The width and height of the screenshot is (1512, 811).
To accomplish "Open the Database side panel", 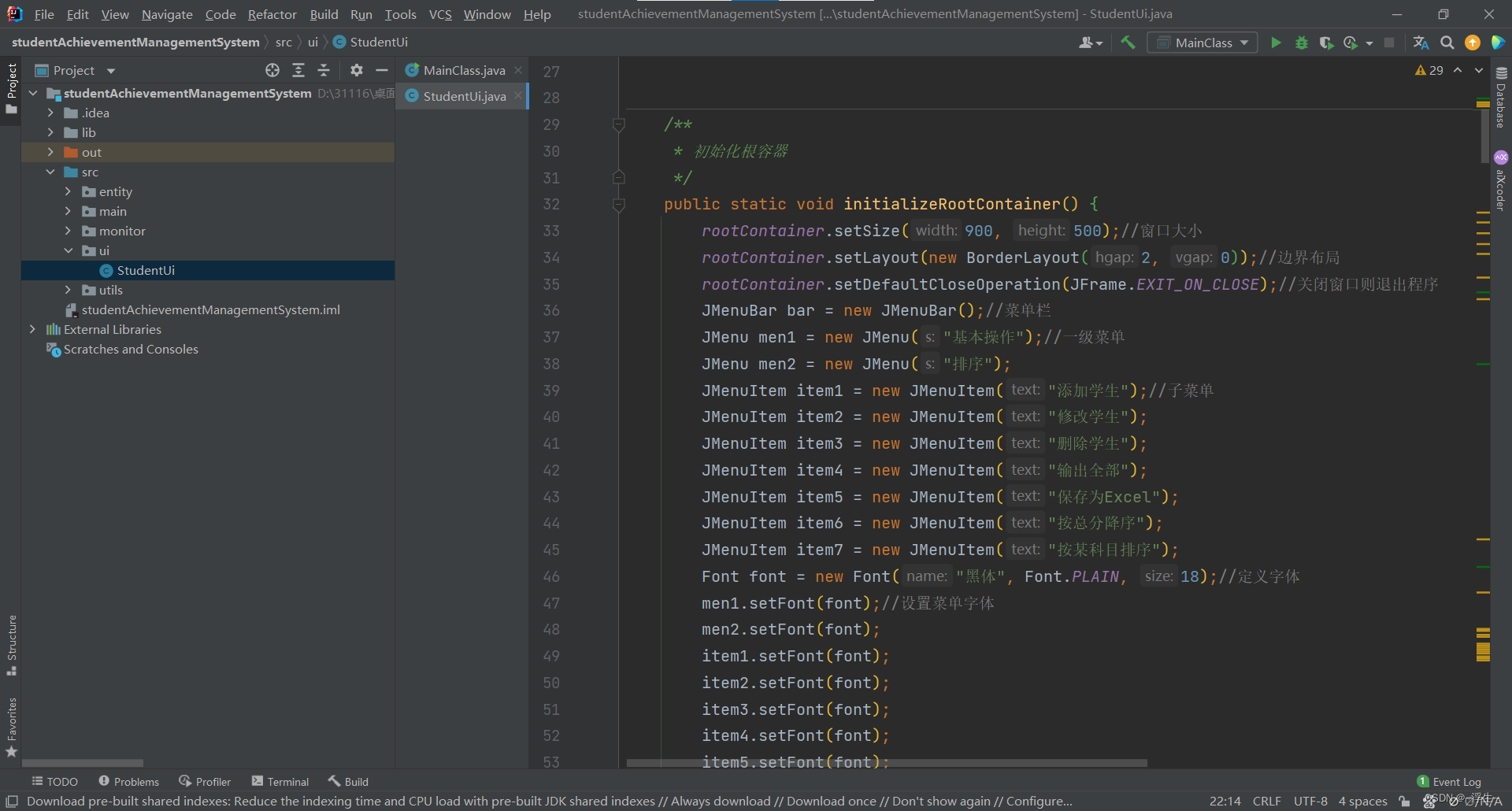I will (1501, 98).
